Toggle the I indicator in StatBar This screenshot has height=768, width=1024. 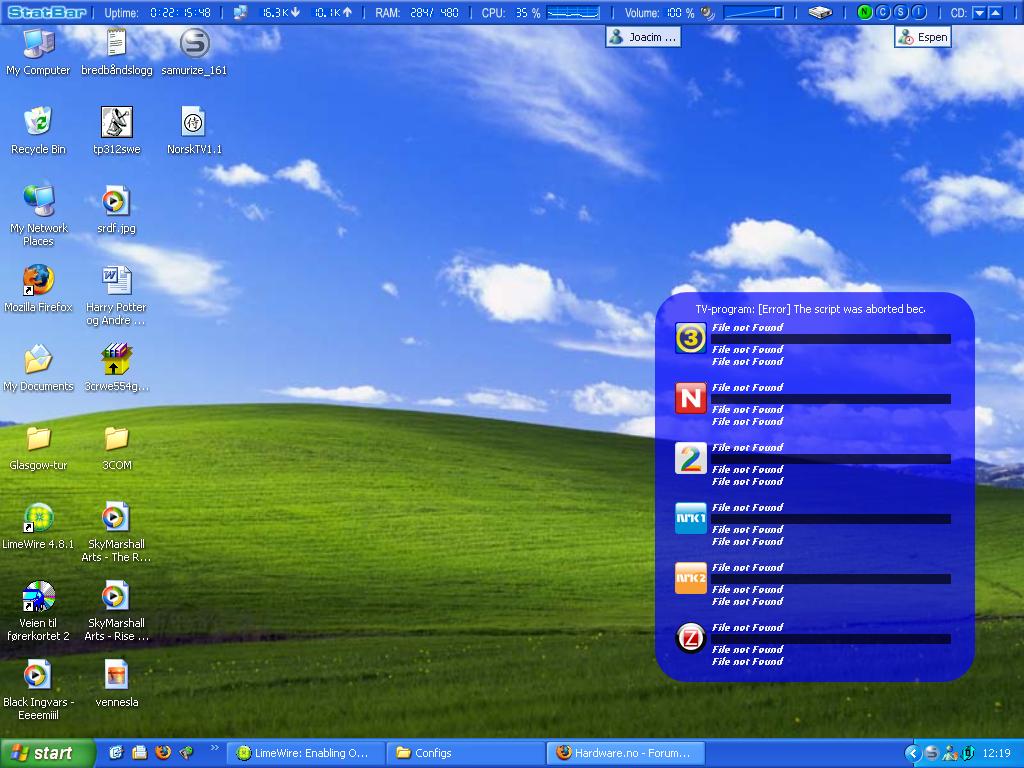pos(919,12)
